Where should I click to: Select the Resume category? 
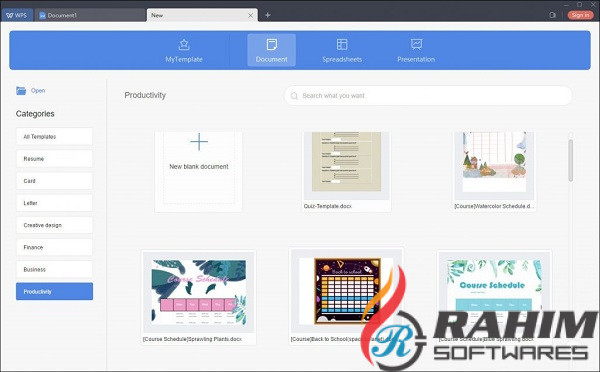point(54,159)
